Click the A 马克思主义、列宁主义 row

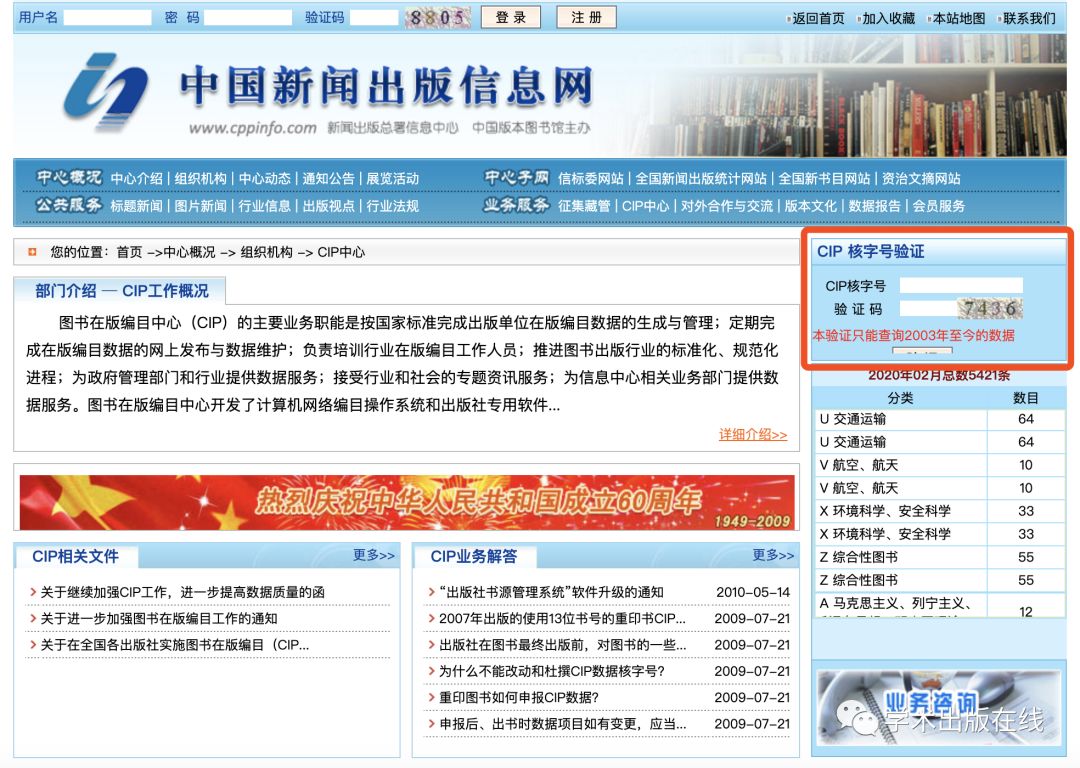[938, 605]
